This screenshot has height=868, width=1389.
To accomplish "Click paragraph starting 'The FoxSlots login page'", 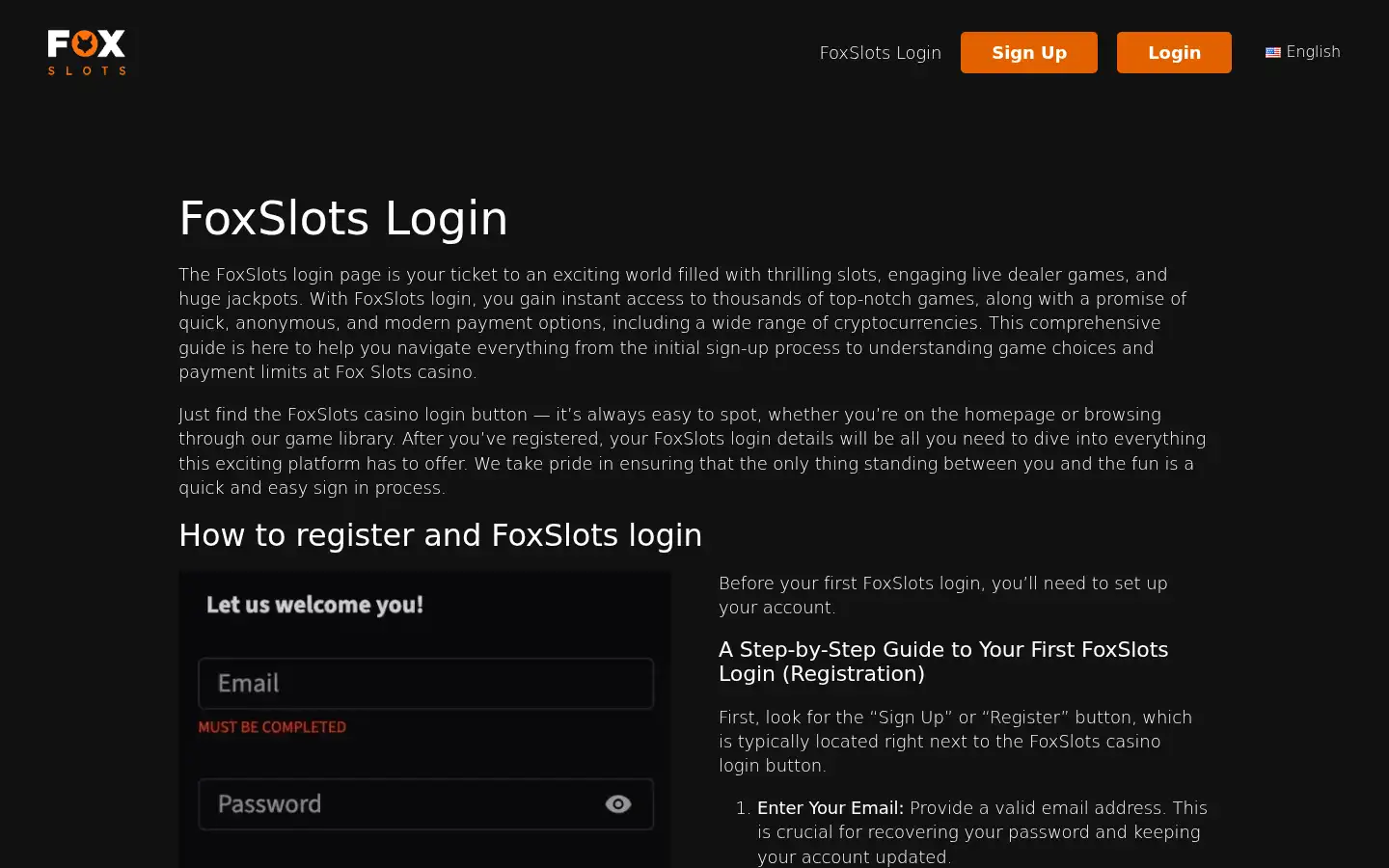I will tap(683, 323).
